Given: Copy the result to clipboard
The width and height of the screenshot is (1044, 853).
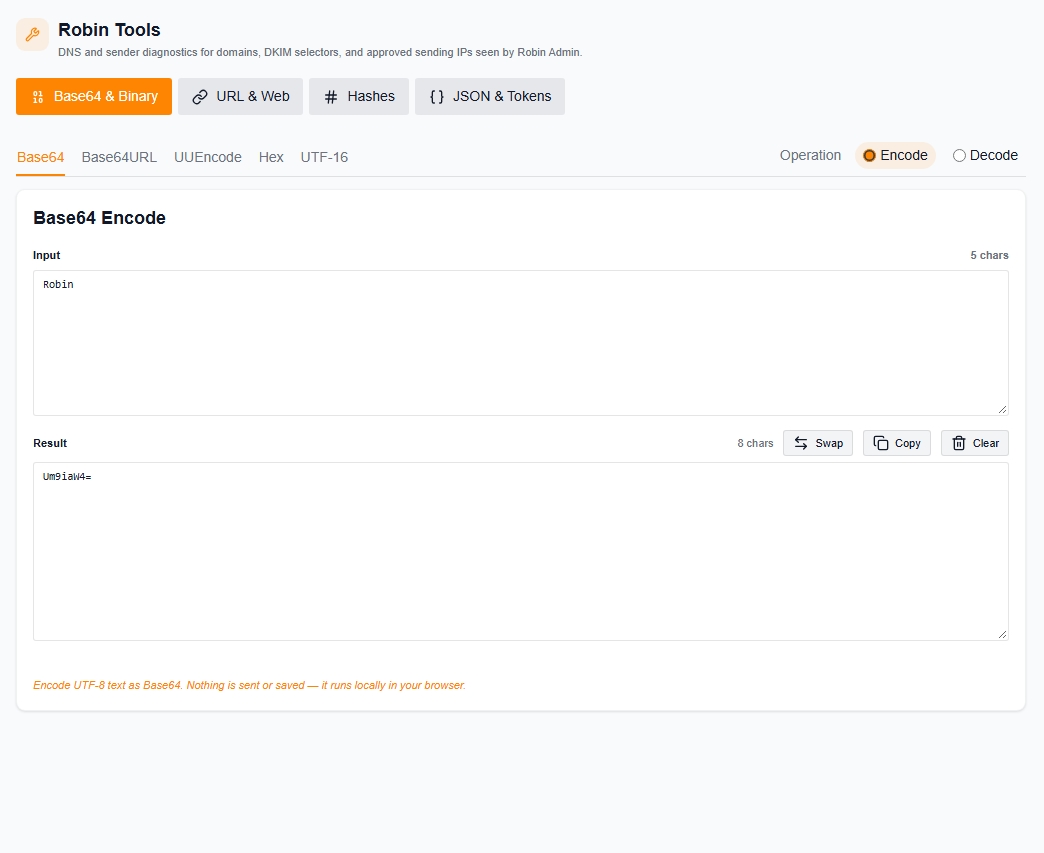Looking at the screenshot, I should click(x=897, y=443).
